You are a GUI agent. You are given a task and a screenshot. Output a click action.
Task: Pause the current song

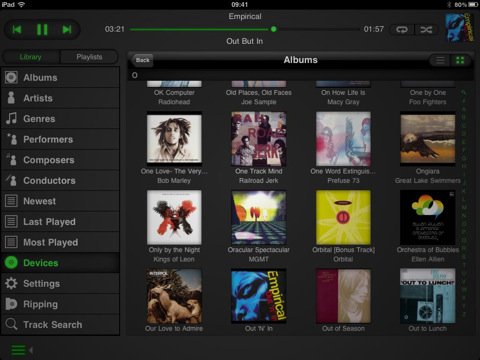pyautogui.click(x=42, y=30)
